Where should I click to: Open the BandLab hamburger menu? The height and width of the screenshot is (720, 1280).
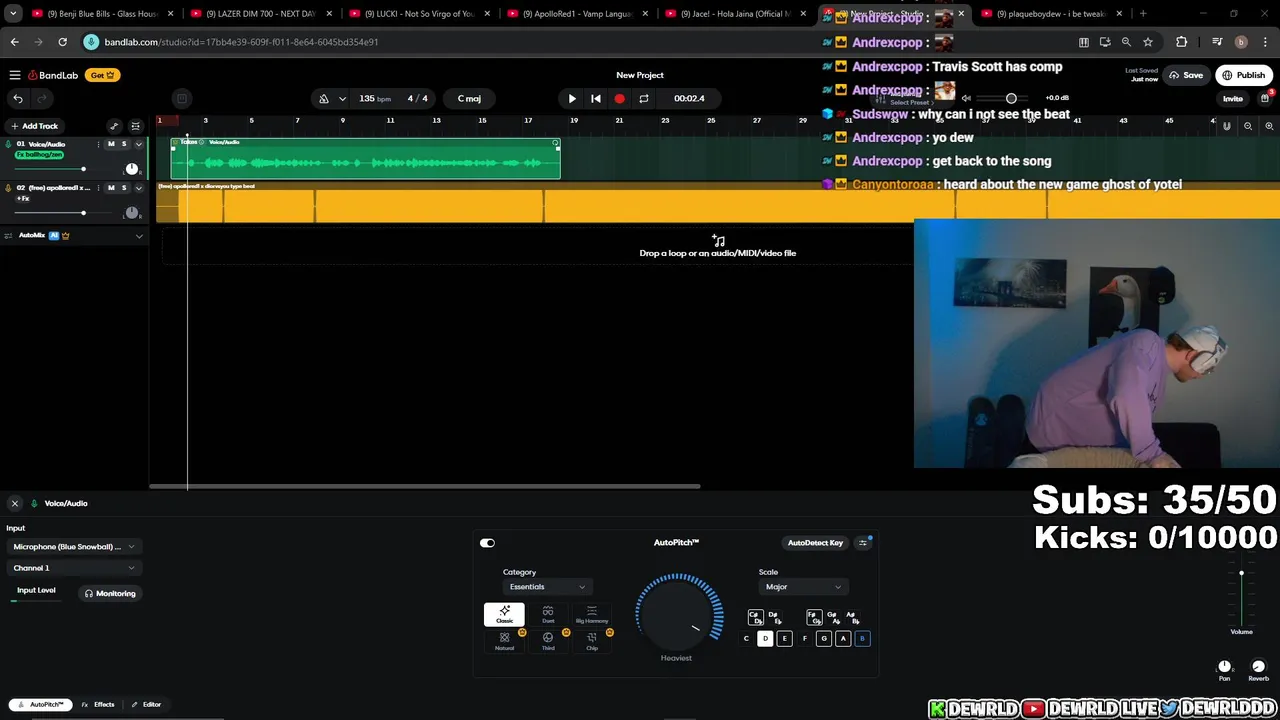15,75
